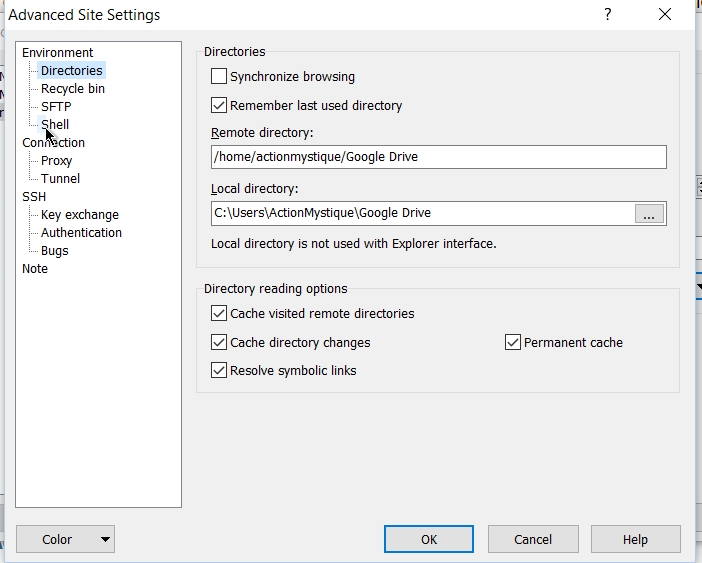Browse for local directory with ellipsis button
Viewport: 702px width, 563px height.
pos(649,214)
